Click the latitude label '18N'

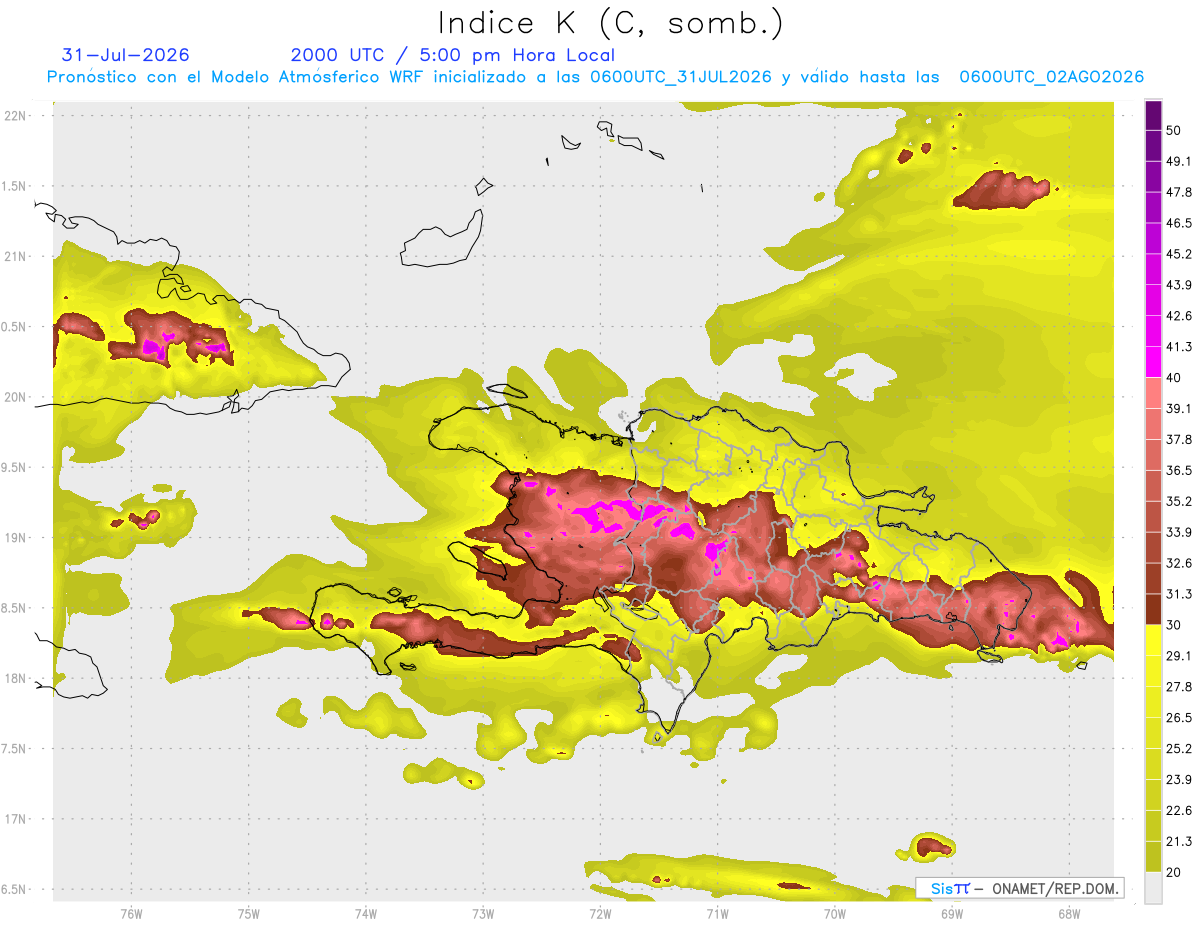15,678
